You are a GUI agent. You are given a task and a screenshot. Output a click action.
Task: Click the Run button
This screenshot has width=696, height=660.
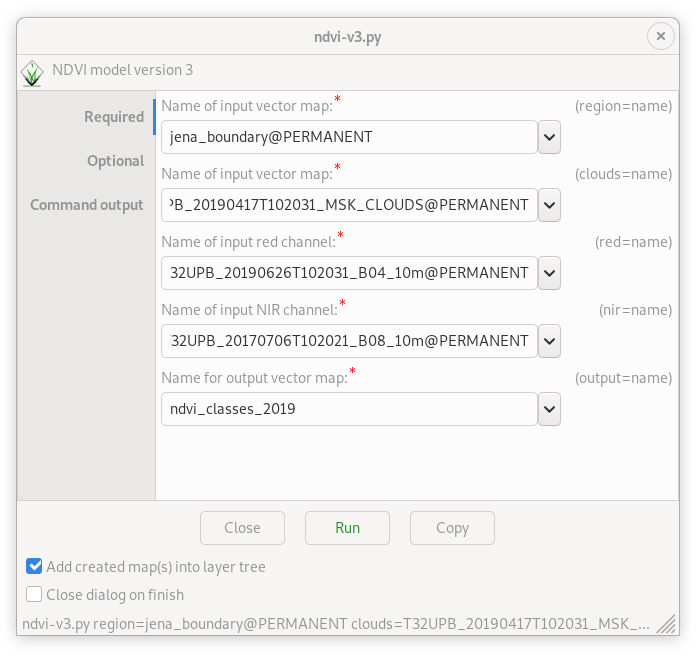click(347, 528)
